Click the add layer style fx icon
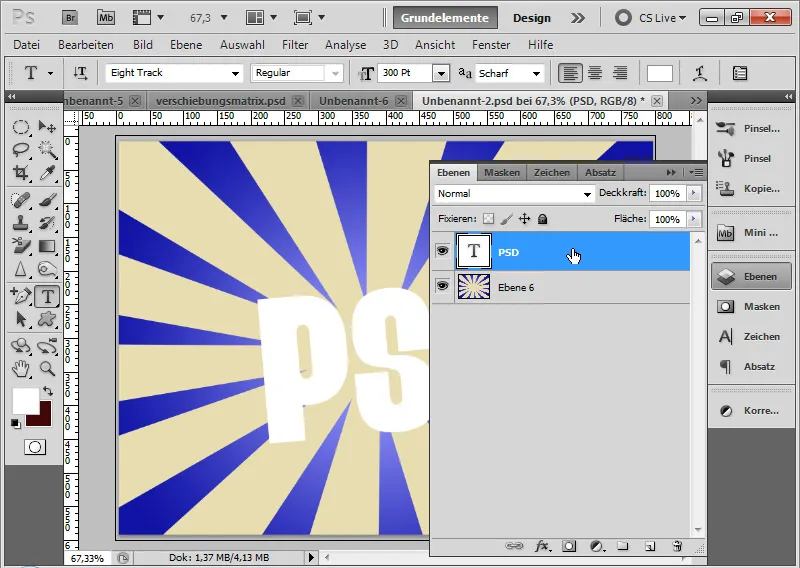 (542, 547)
